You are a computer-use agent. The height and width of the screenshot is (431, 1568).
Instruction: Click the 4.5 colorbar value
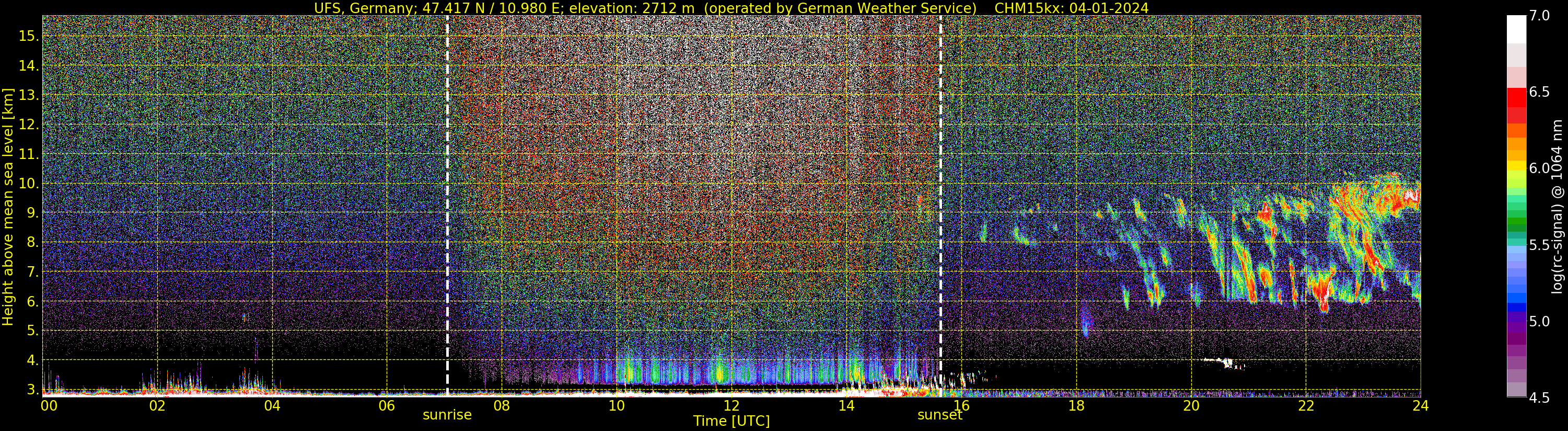point(1539,398)
